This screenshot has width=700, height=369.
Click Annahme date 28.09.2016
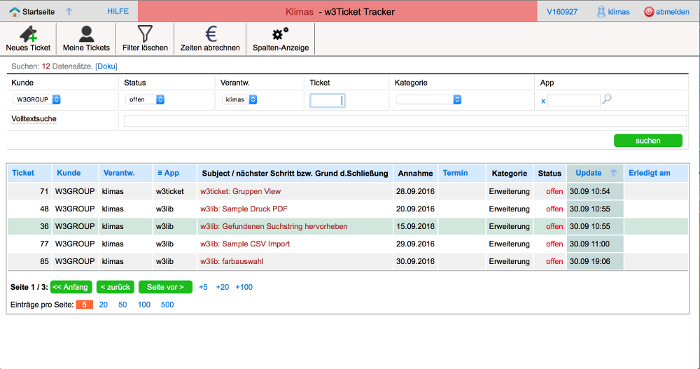[415, 191]
